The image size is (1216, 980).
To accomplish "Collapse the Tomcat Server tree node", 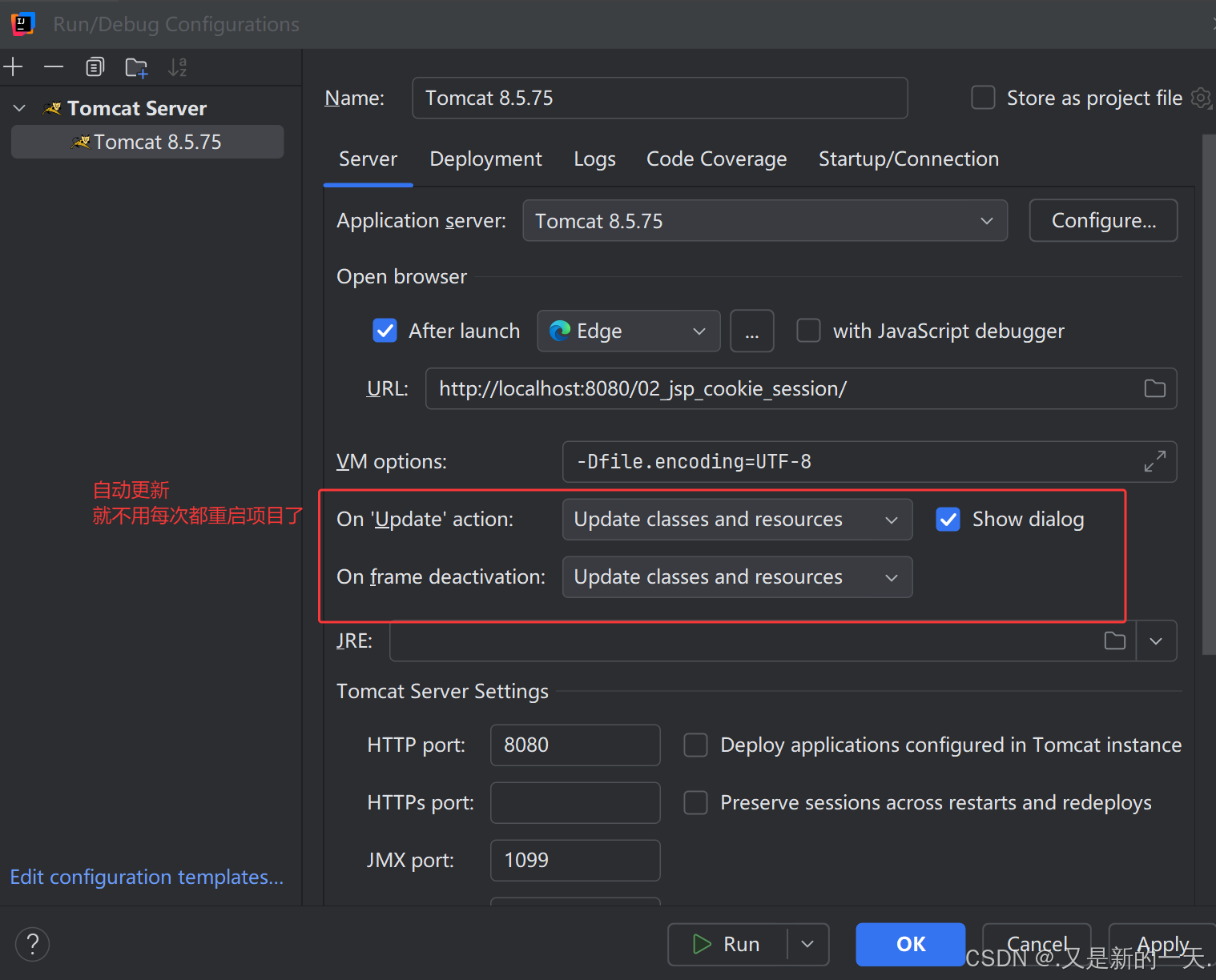I will 20,108.
